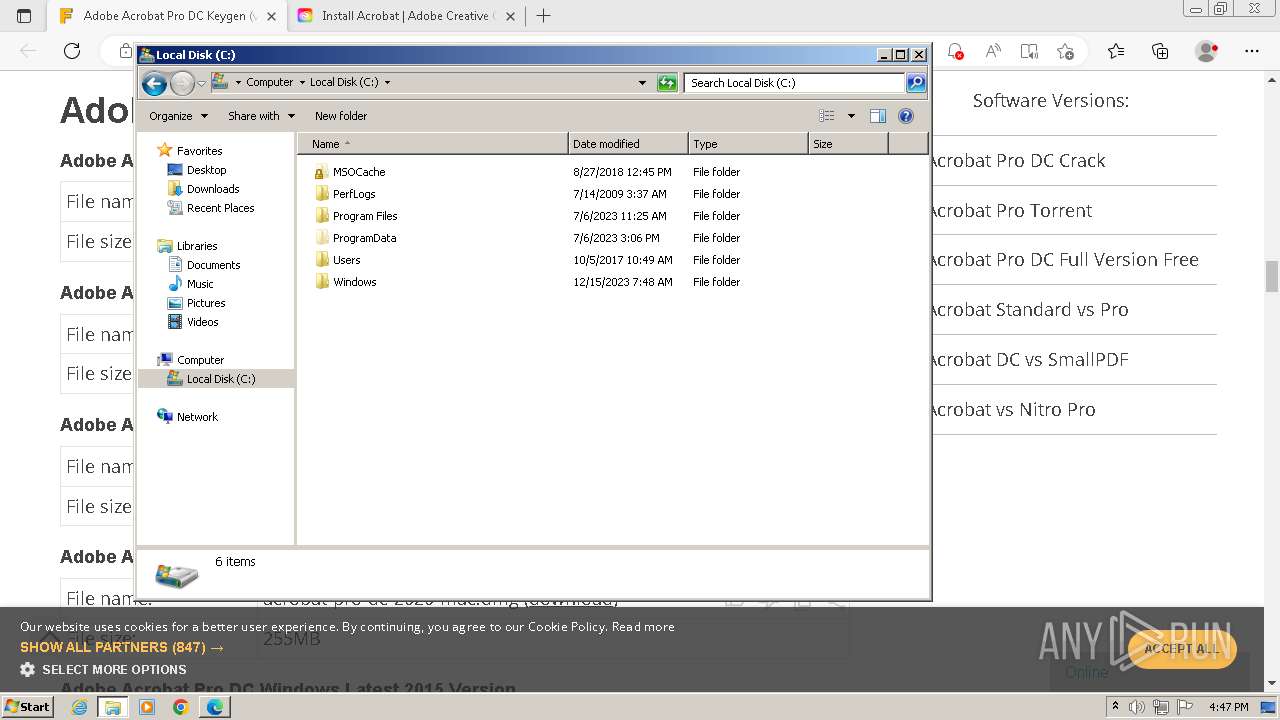Launch Internet Explorer from the taskbar
The height and width of the screenshot is (720, 1280).
pos(79,707)
